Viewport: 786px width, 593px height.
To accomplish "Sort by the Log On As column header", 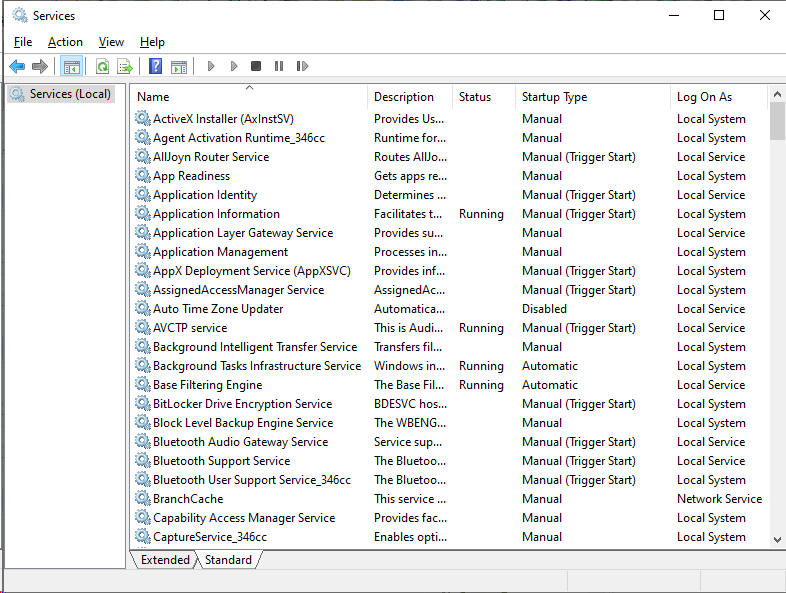I will pyautogui.click(x=719, y=97).
